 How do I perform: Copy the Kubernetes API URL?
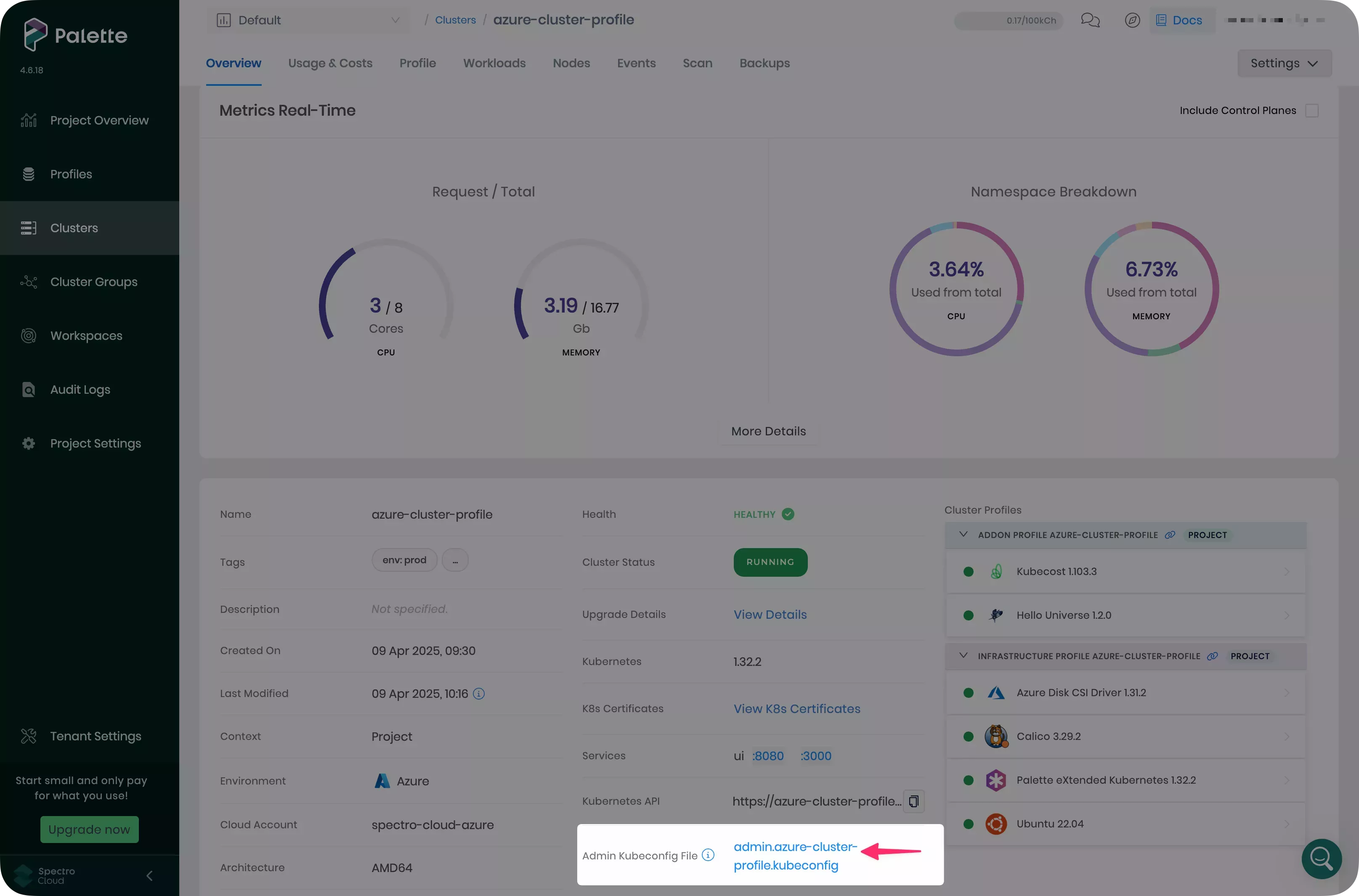pos(913,801)
